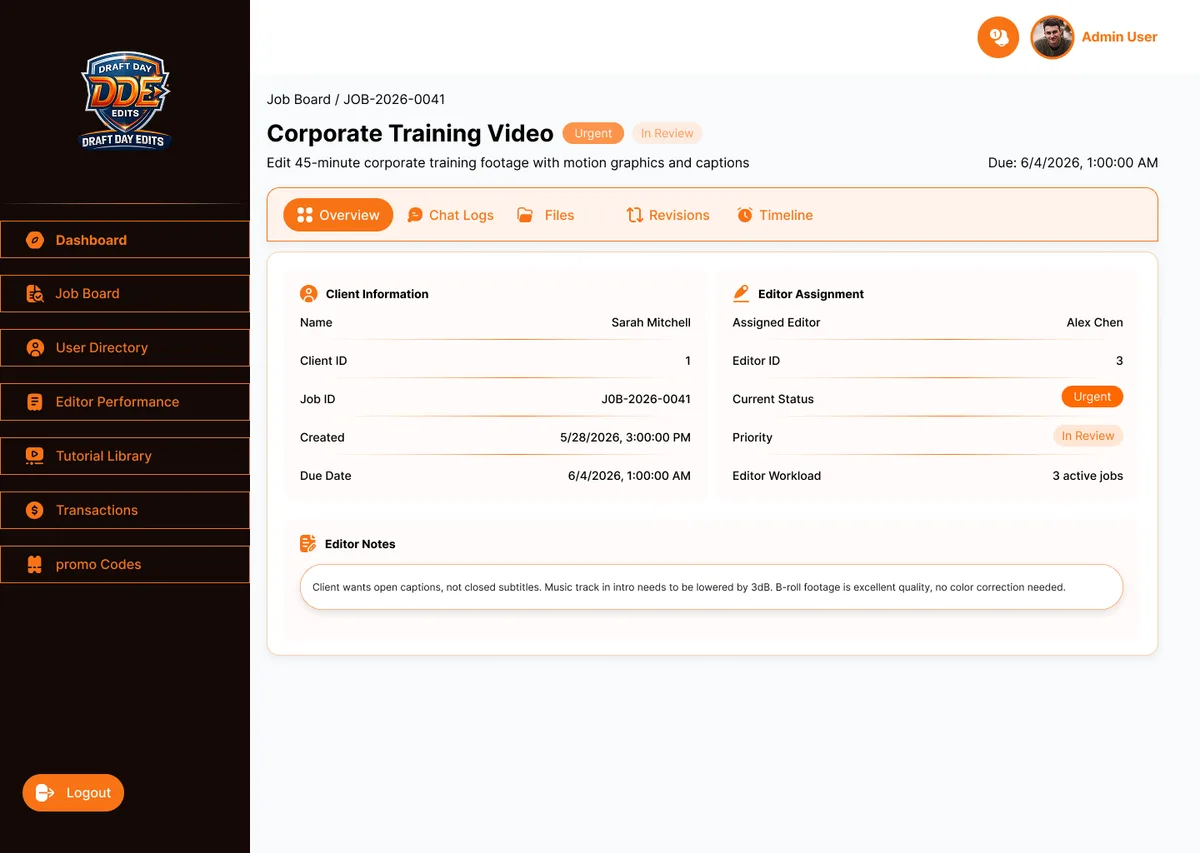Click the Tutorial Library video icon
This screenshot has width=1200, height=853.
[x=35, y=456]
